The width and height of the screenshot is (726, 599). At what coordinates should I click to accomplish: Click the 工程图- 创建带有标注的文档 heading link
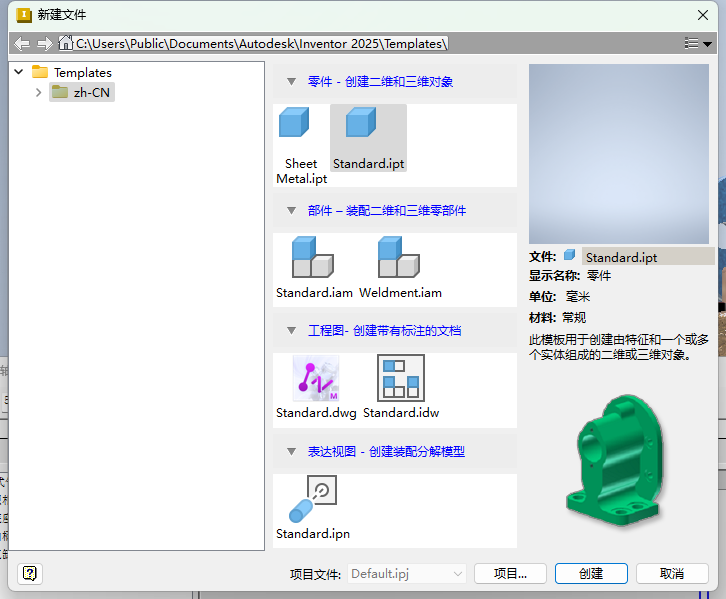[384, 331]
